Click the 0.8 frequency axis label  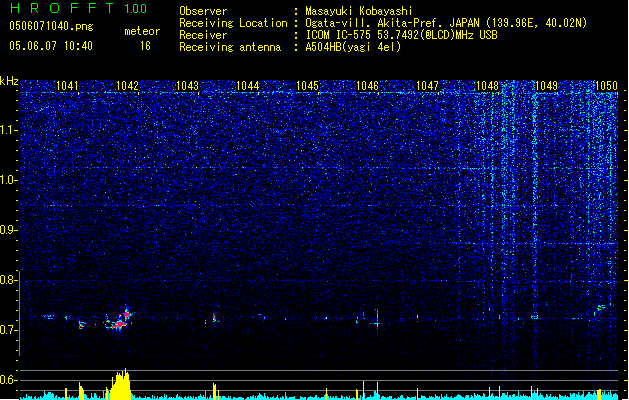click(8, 280)
